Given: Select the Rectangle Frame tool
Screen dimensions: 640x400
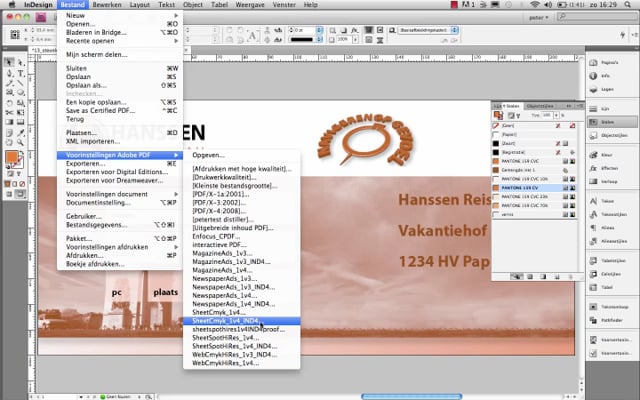Looking at the screenshot, I should pos(9,93).
